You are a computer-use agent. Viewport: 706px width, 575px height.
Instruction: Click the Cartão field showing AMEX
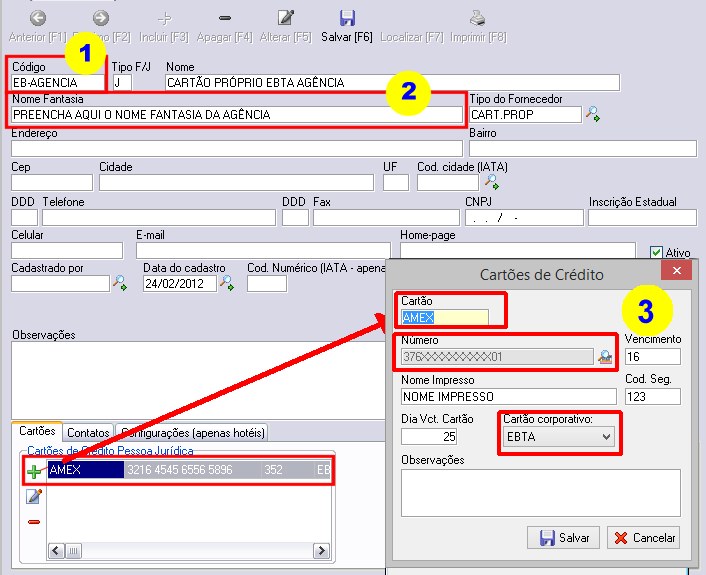(x=445, y=317)
